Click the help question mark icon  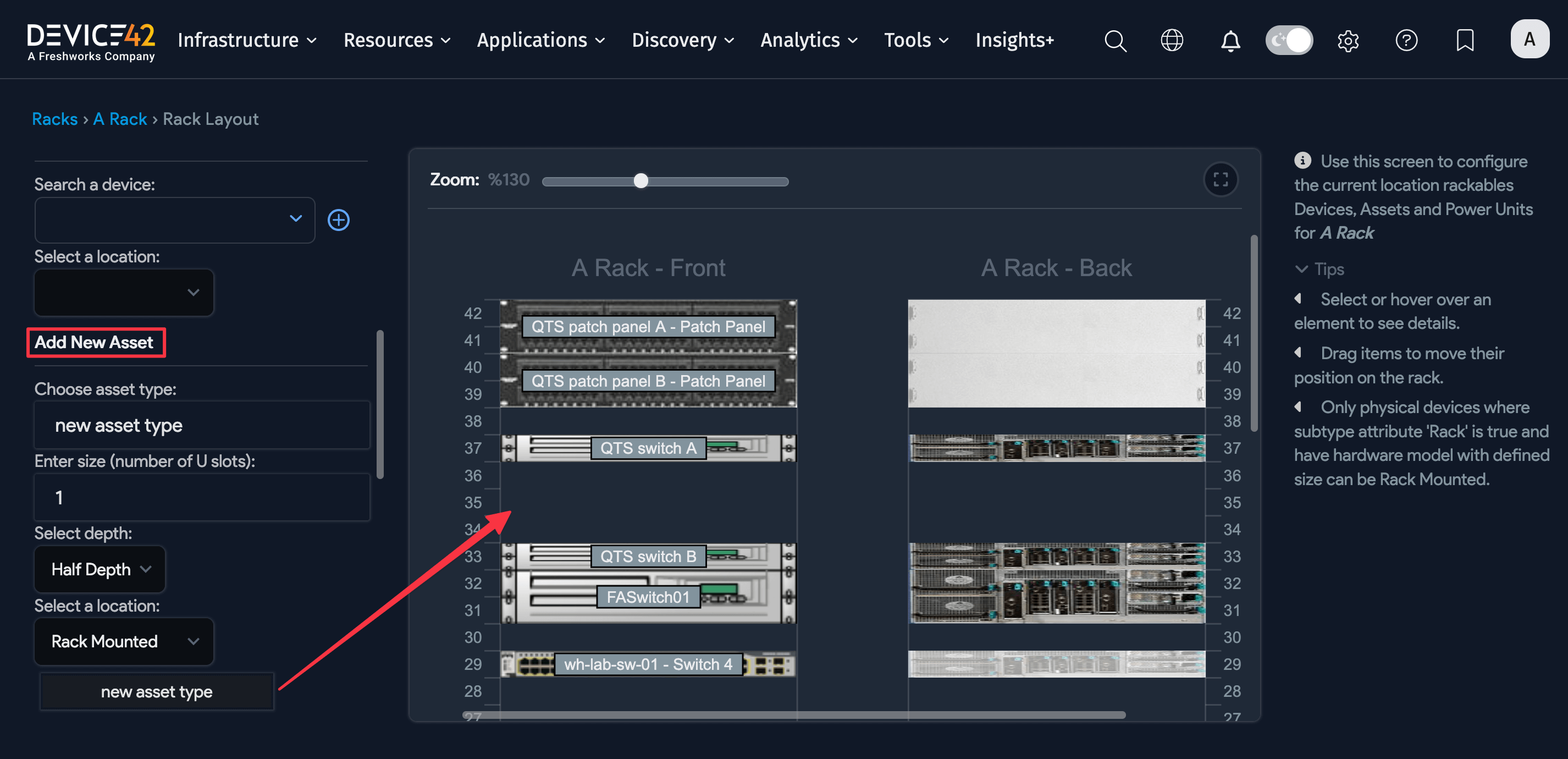coord(1407,40)
